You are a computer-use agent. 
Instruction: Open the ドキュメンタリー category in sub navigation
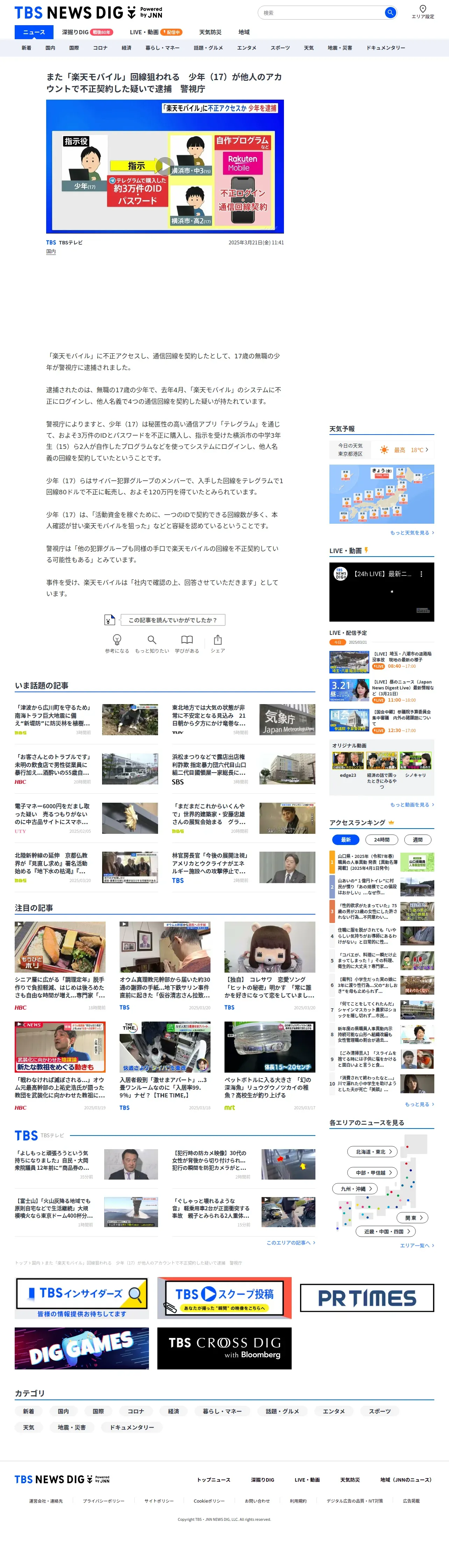point(386,48)
